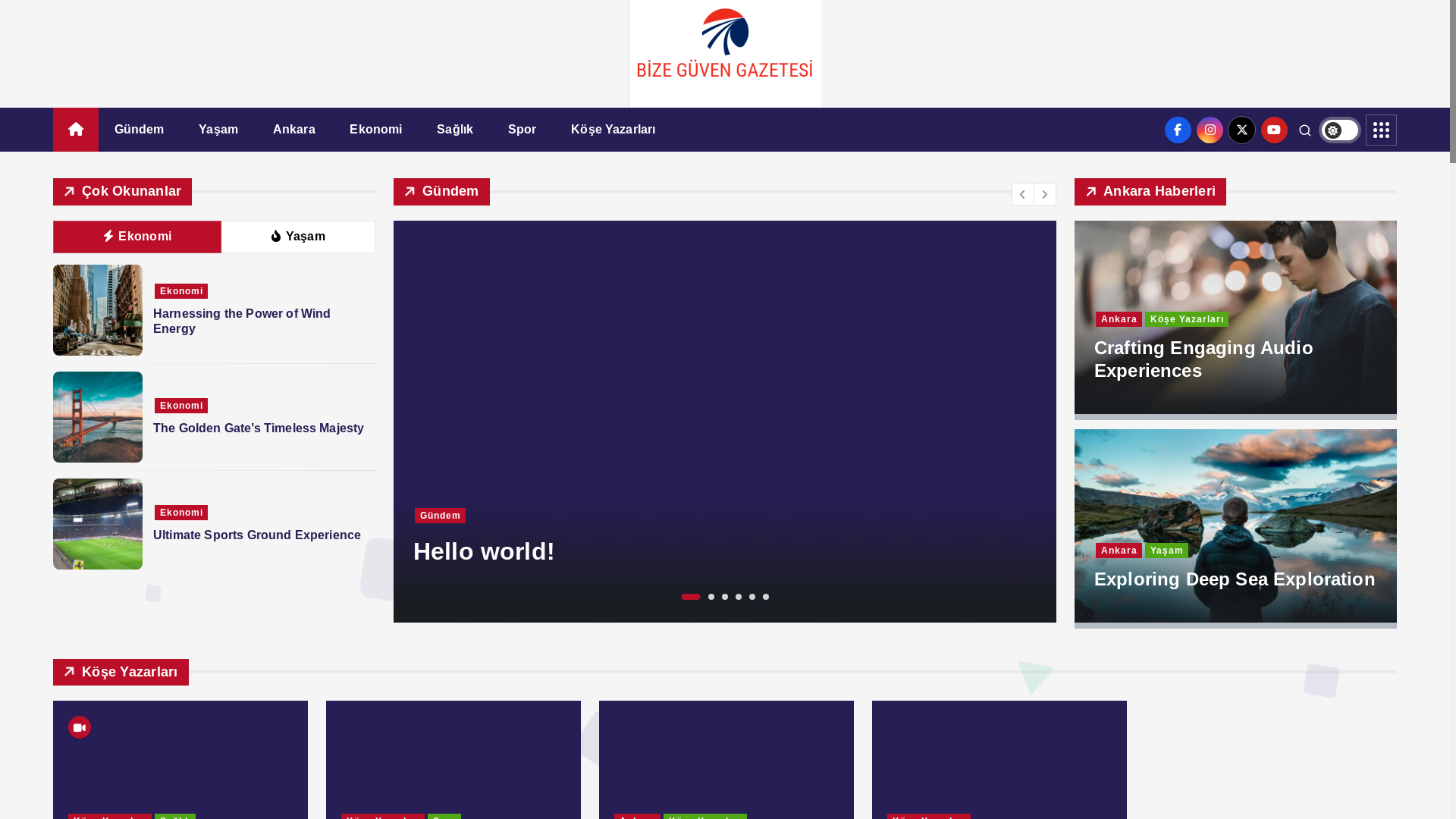This screenshot has width=1456, height=819.
Task: Click Ekonomi tag above Sports Ground article
Action: (x=181, y=513)
